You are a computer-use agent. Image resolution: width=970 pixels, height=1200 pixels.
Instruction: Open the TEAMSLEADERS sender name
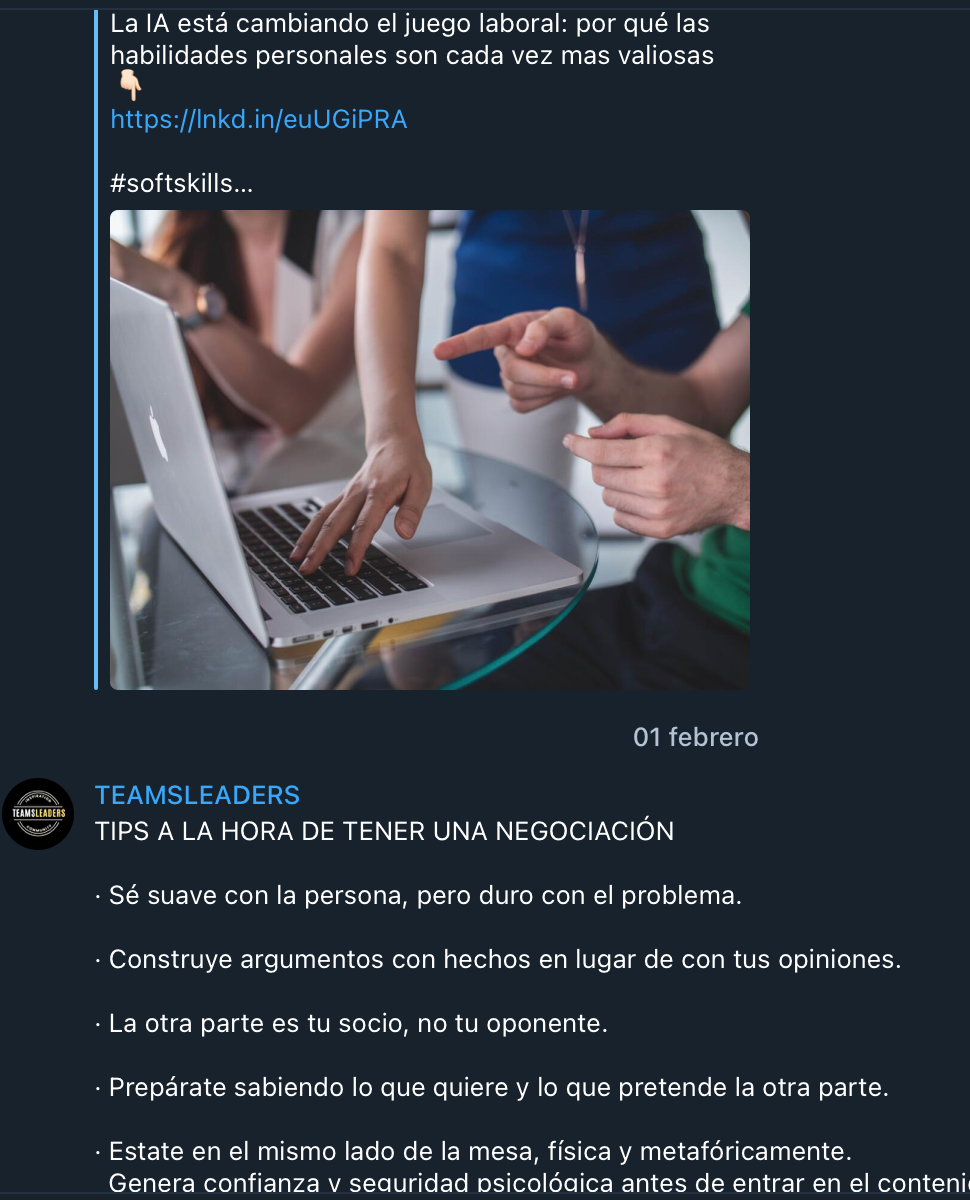pyautogui.click(x=197, y=795)
